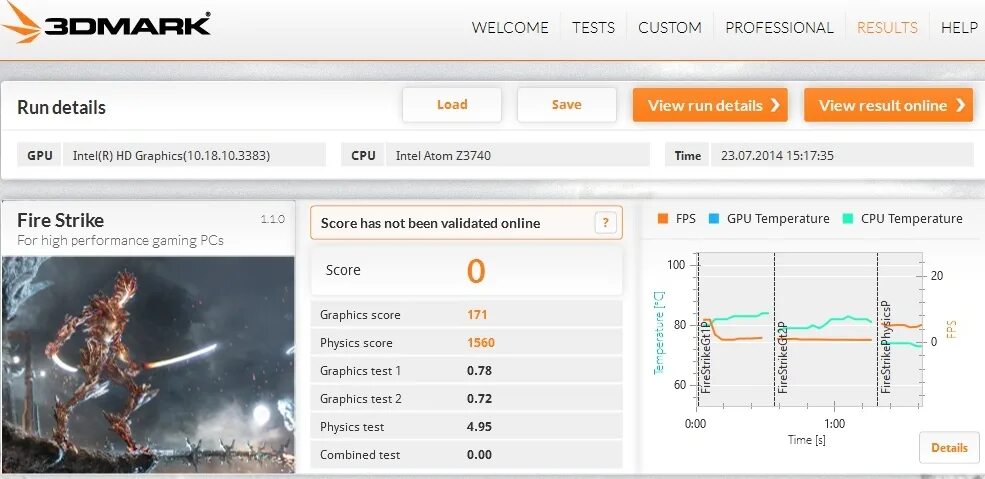Toggle the GPU Temperature legend swatch
Screen dimensions: 985x479
point(714,219)
